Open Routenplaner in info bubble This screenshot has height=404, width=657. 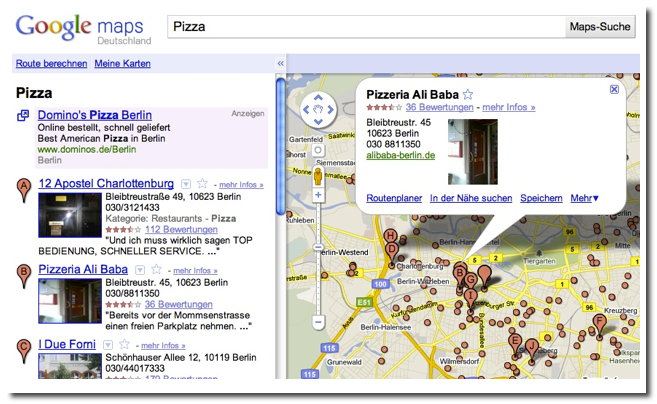[394, 198]
